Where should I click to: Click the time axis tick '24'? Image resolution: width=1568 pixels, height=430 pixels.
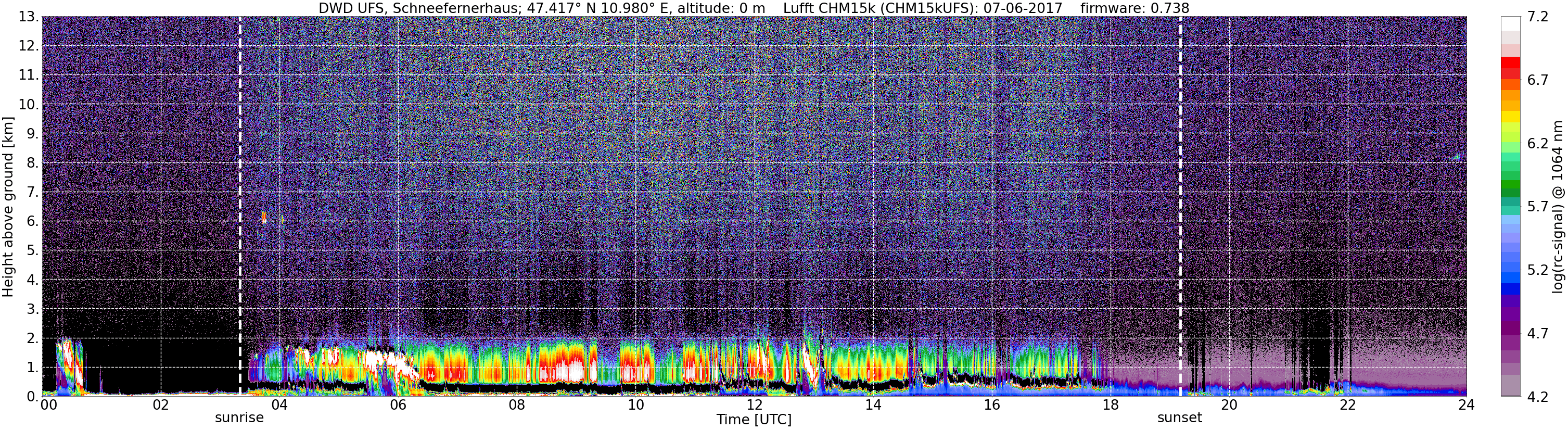(1467, 406)
